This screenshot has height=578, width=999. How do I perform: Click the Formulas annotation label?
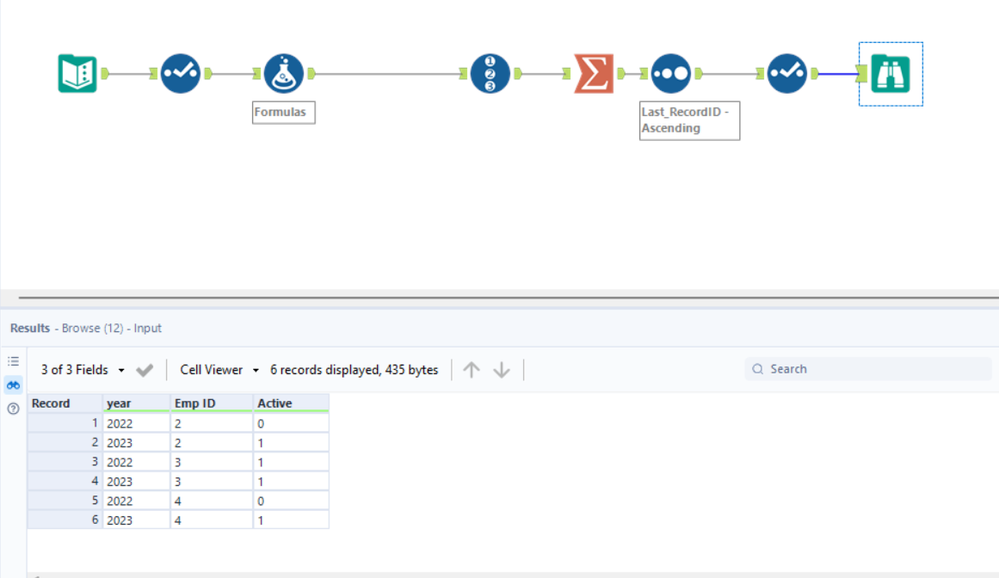pos(284,112)
